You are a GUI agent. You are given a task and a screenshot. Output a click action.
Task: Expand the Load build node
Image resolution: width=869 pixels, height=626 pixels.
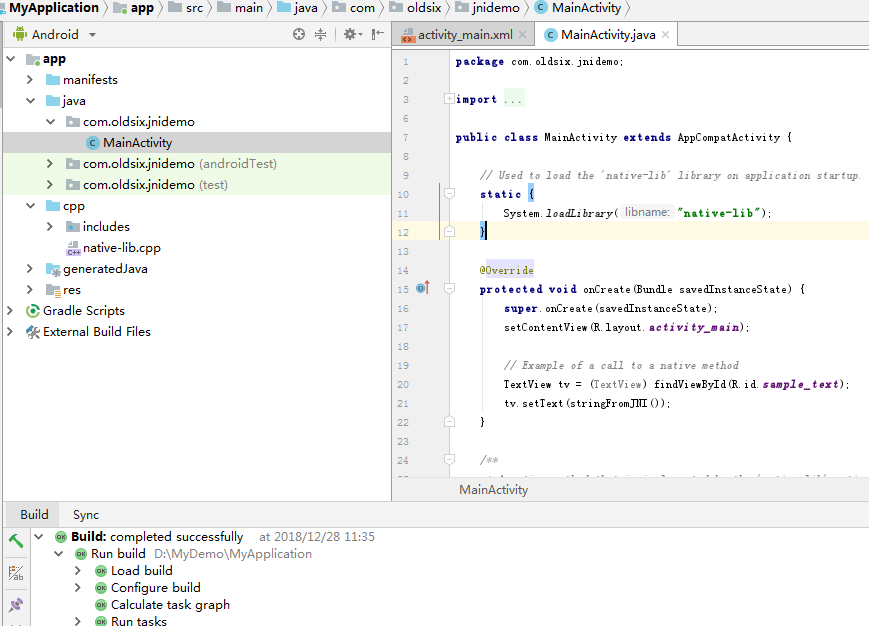(78, 571)
